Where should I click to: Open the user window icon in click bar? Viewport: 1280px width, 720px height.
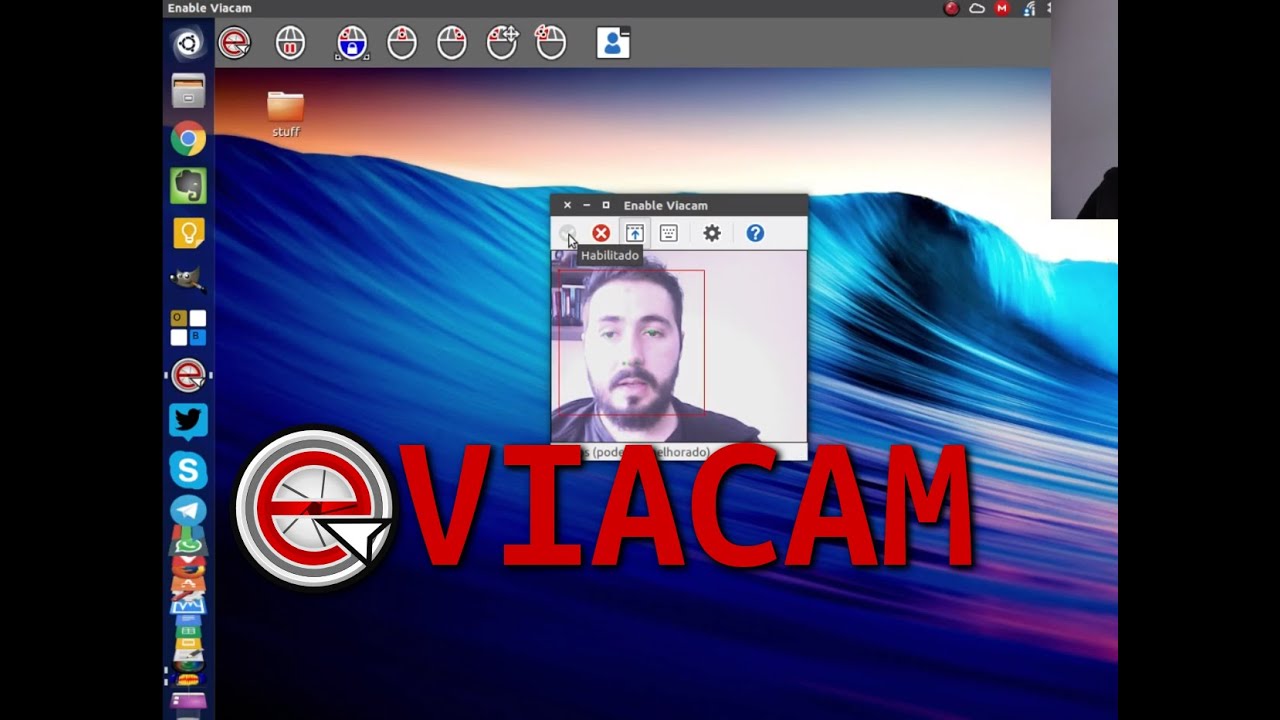tap(613, 42)
